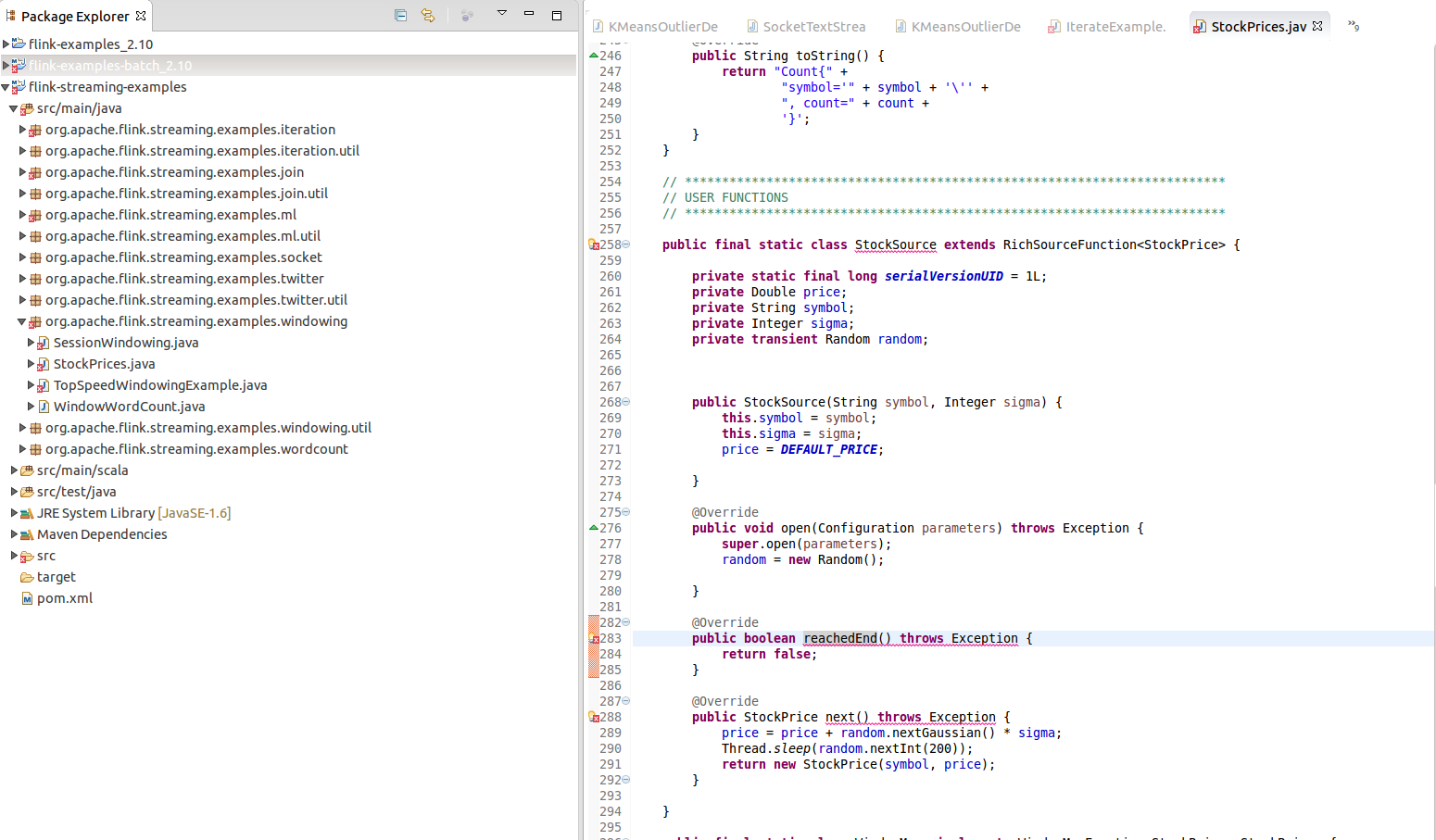Select the target folder
This screenshot has width=1436, height=840.
point(56,577)
